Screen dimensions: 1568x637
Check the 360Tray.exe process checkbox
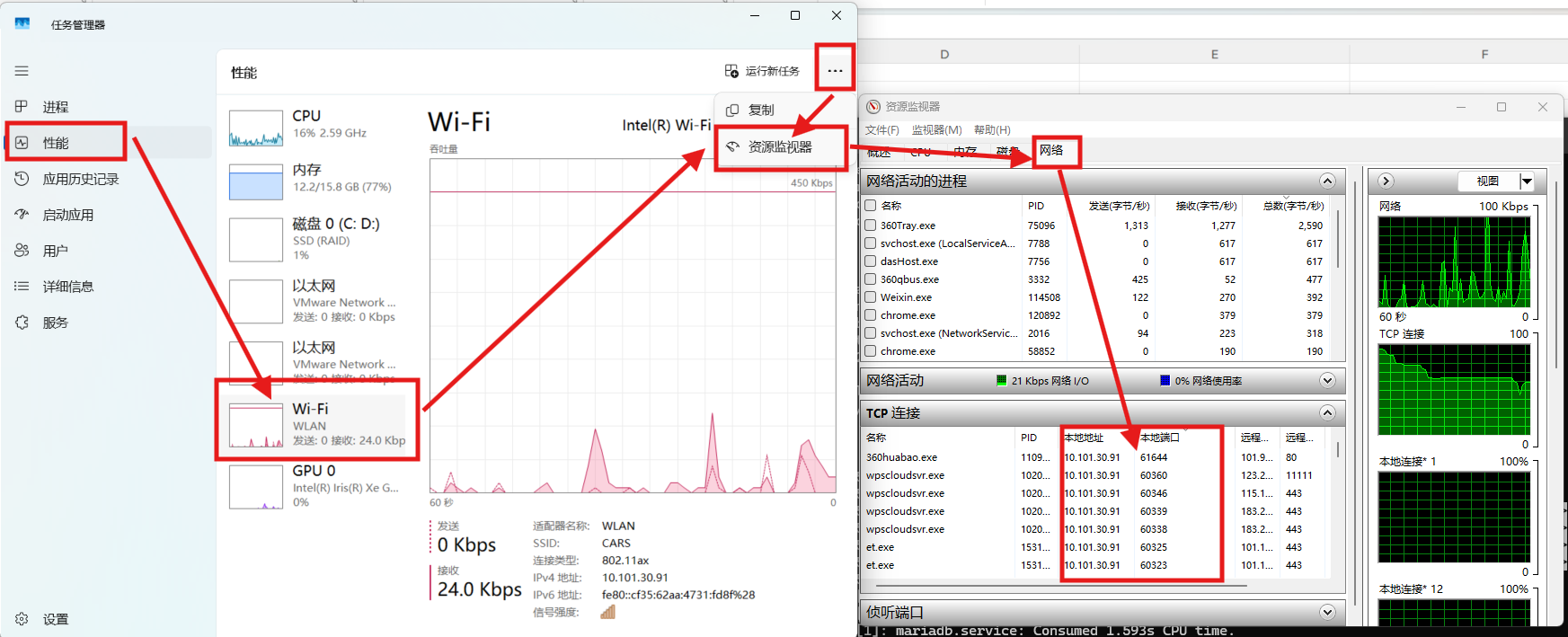[870, 226]
